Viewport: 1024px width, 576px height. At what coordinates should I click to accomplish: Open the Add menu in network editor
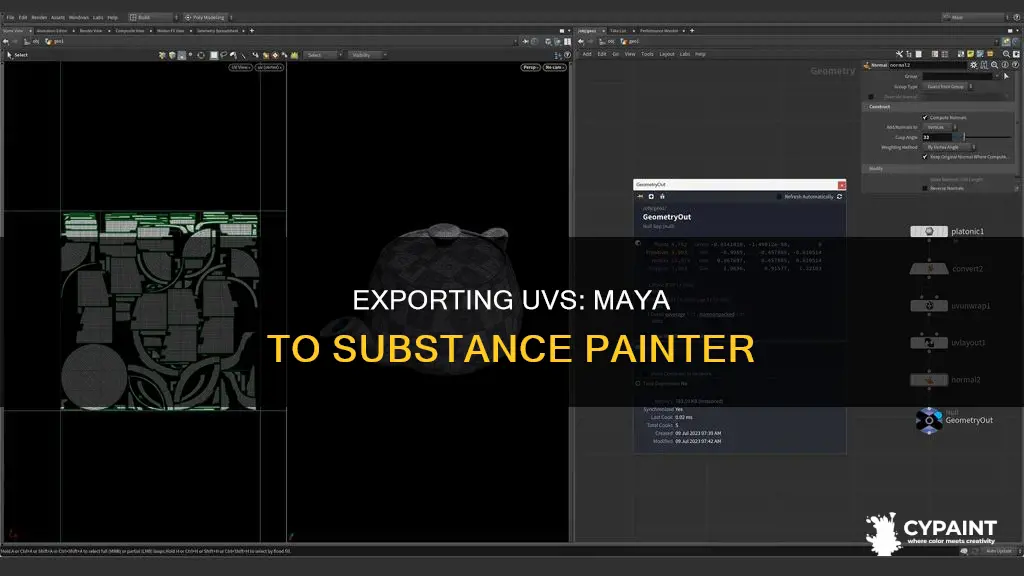coord(587,54)
